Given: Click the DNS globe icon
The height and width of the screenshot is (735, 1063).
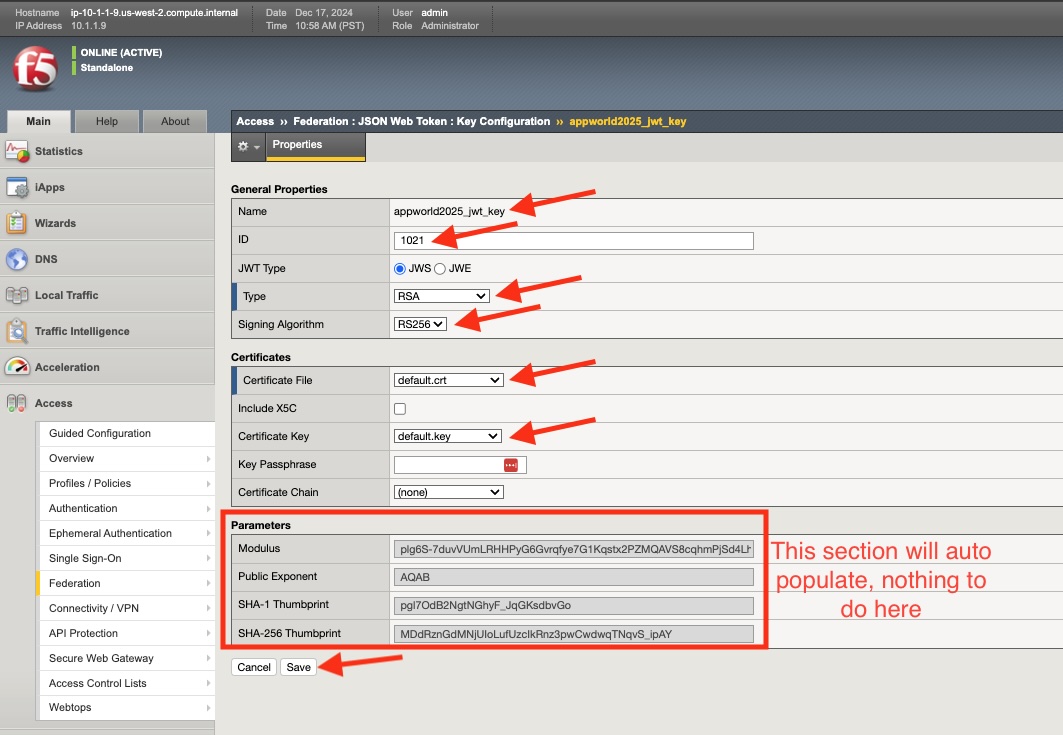Looking at the screenshot, I should 17,259.
